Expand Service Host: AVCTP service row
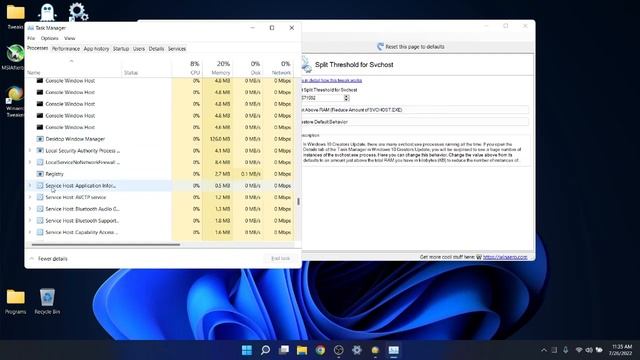640x360 pixels. coord(30,197)
